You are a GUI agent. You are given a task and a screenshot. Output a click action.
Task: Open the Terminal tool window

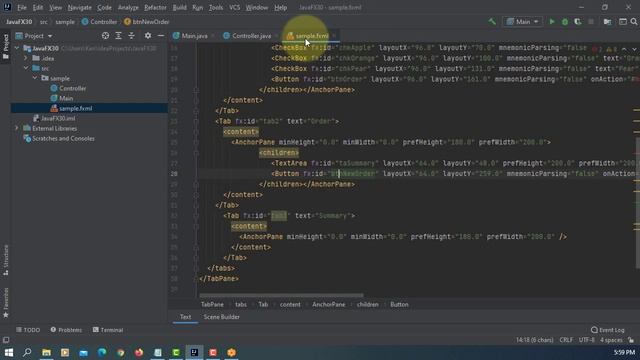(x=108, y=330)
